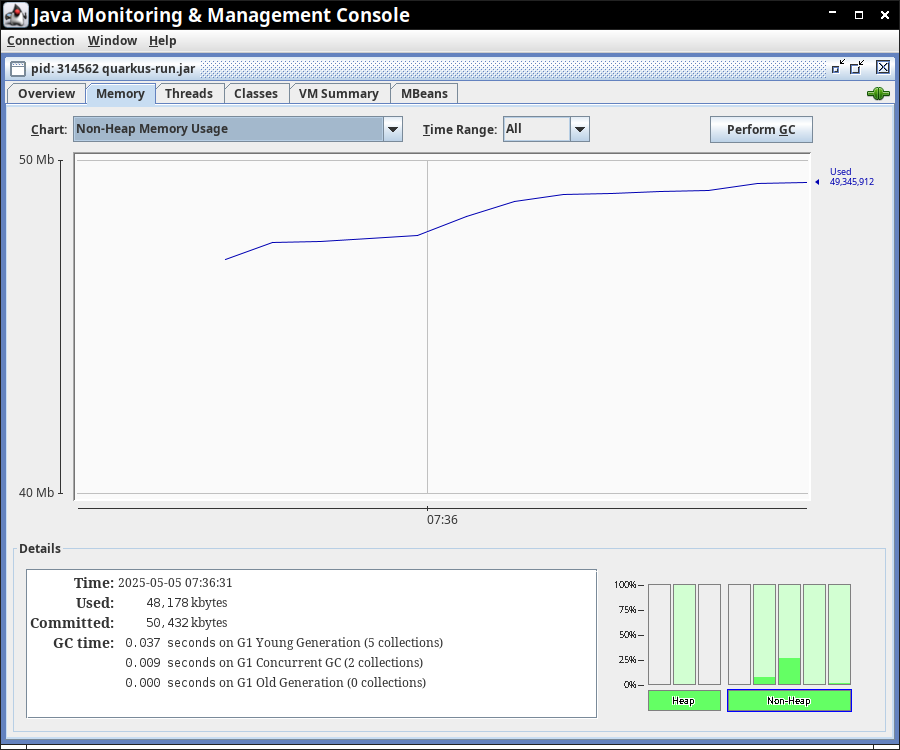Viewport: 900px width, 750px height.
Task: Click the green connection status icon
Action: point(878,94)
